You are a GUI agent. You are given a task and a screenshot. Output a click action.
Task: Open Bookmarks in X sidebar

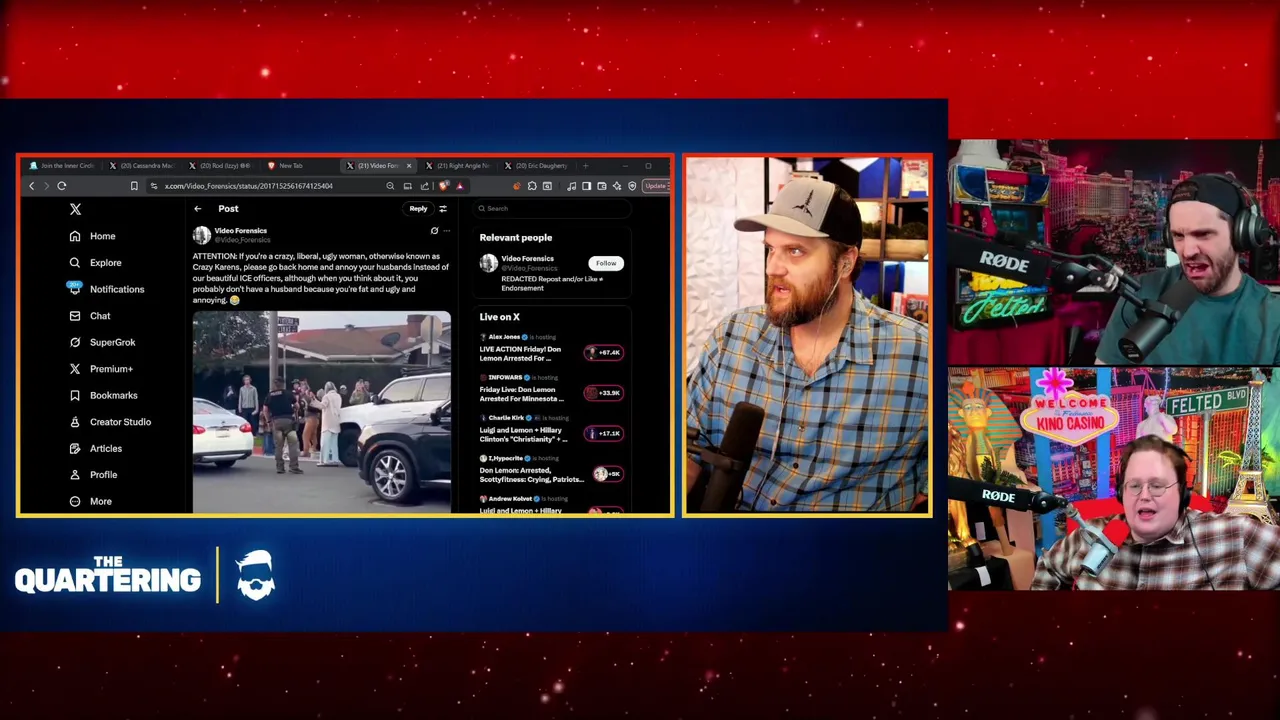[x=103, y=395]
